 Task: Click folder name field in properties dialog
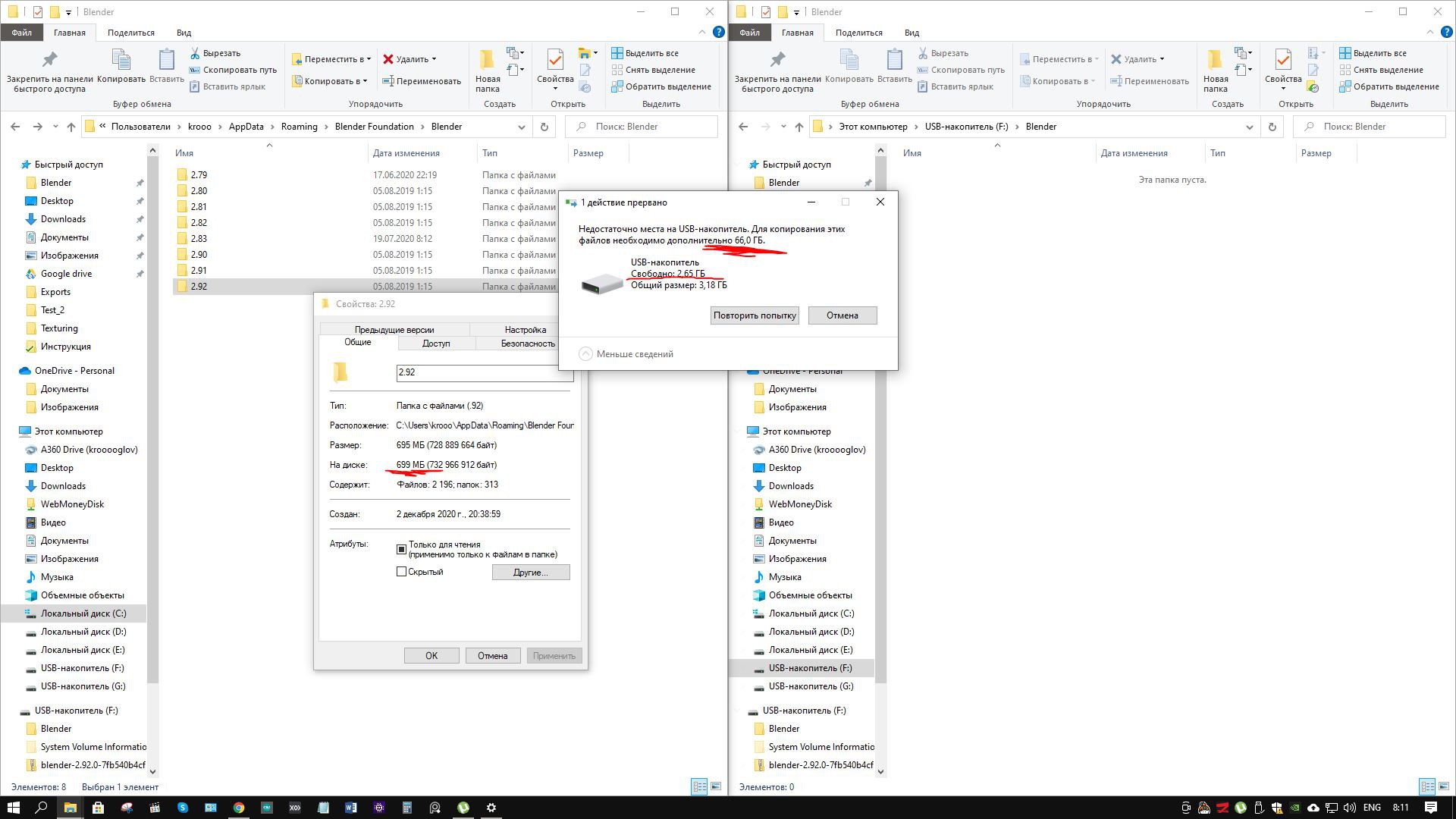pos(484,372)
